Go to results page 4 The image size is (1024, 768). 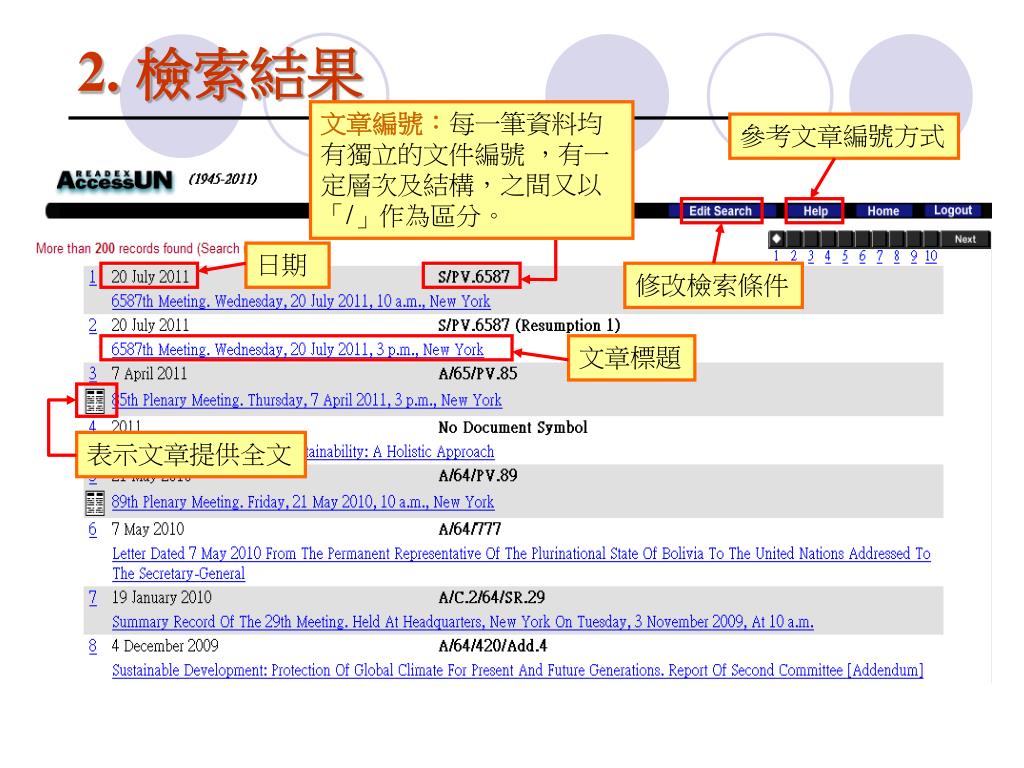tap(827, 256)
